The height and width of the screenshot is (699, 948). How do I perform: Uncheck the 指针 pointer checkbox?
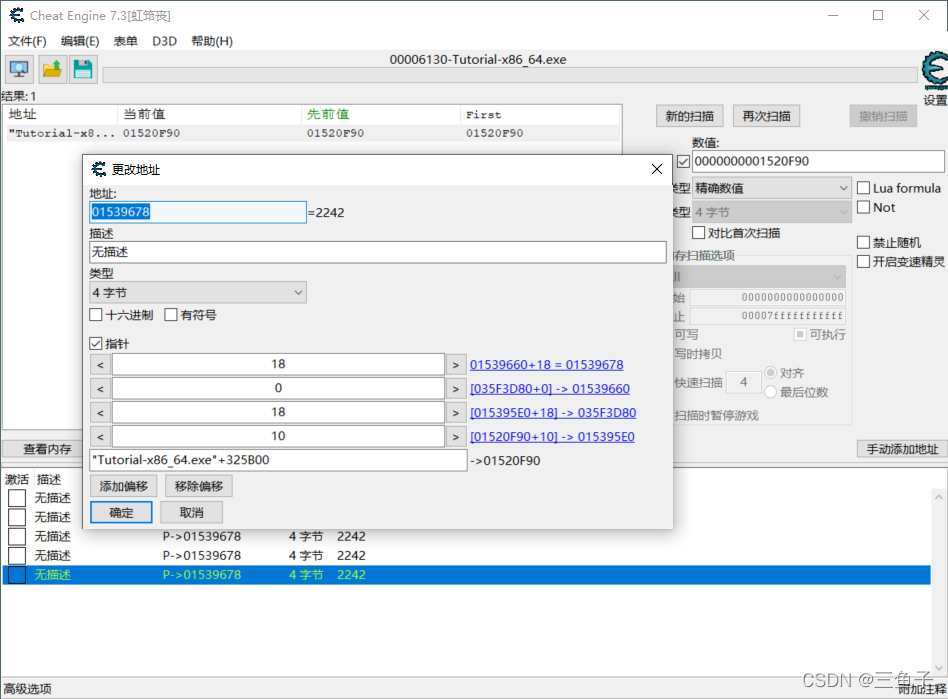point(96,344)
